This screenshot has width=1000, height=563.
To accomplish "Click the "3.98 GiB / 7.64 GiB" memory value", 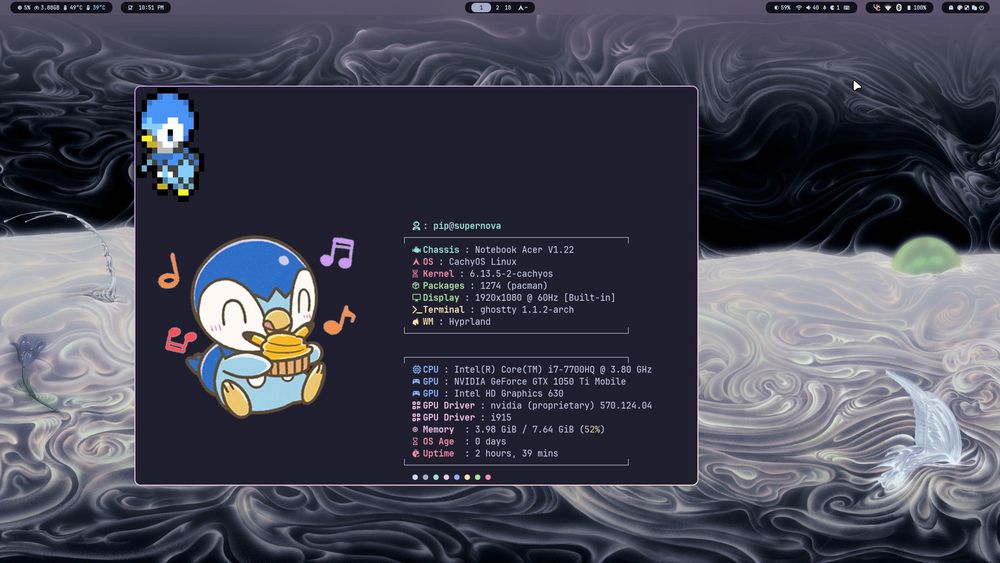I will pos(524,430).
